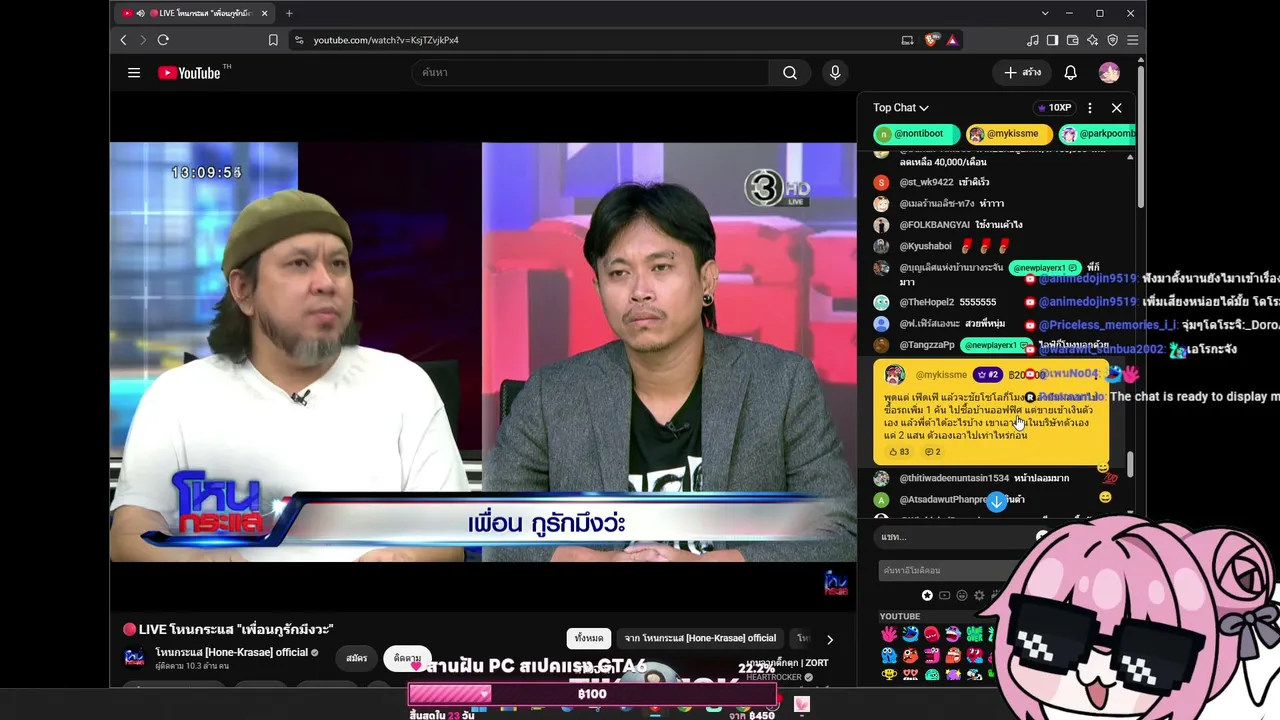Start voice search with the microphone

(x=835, y=73)
